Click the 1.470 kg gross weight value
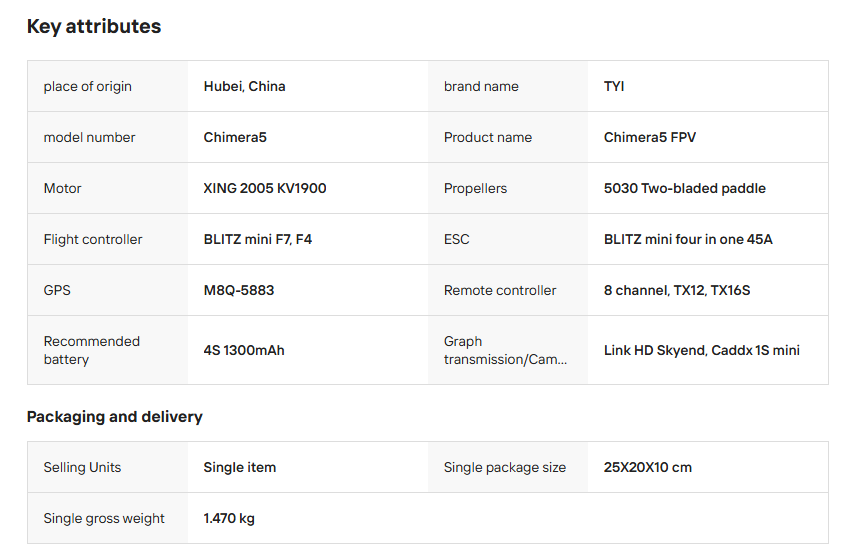 229,519
